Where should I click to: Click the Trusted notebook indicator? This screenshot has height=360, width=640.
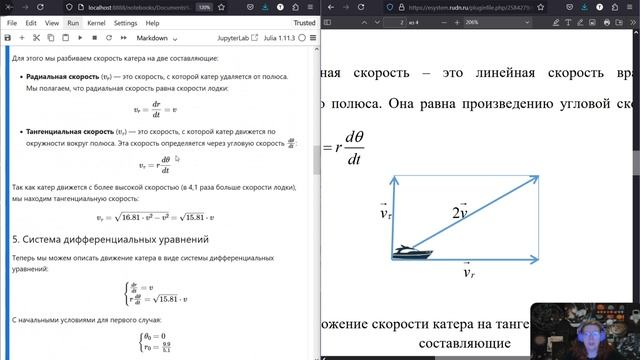(304, 23)
